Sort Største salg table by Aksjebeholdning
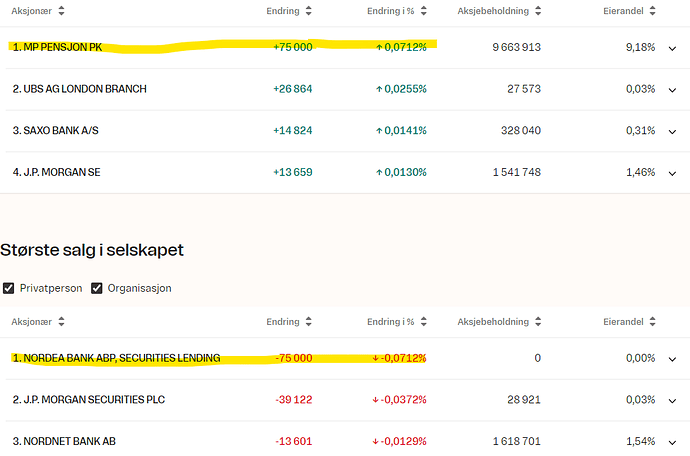The height and width of the screenshot is (456, 690). 499,322
